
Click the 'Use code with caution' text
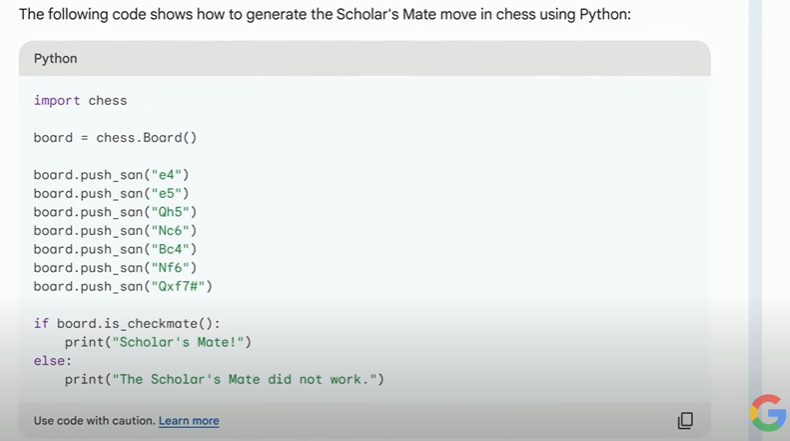[x=94, y=421]
